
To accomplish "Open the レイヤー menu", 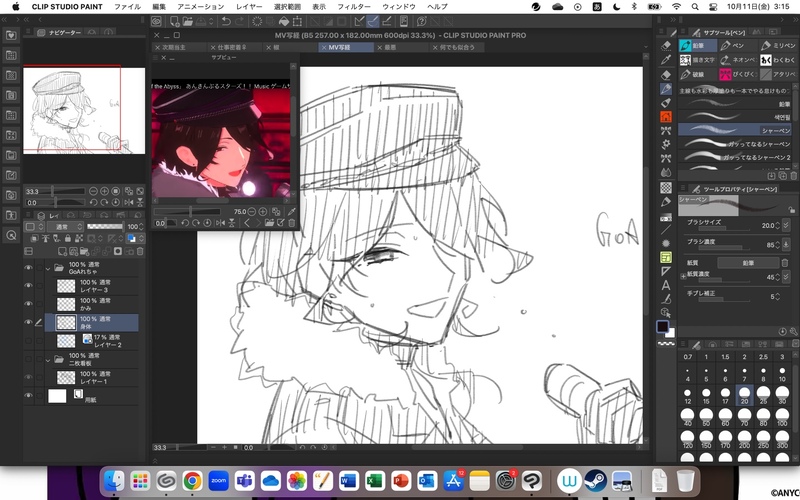I will pos(249,7).
